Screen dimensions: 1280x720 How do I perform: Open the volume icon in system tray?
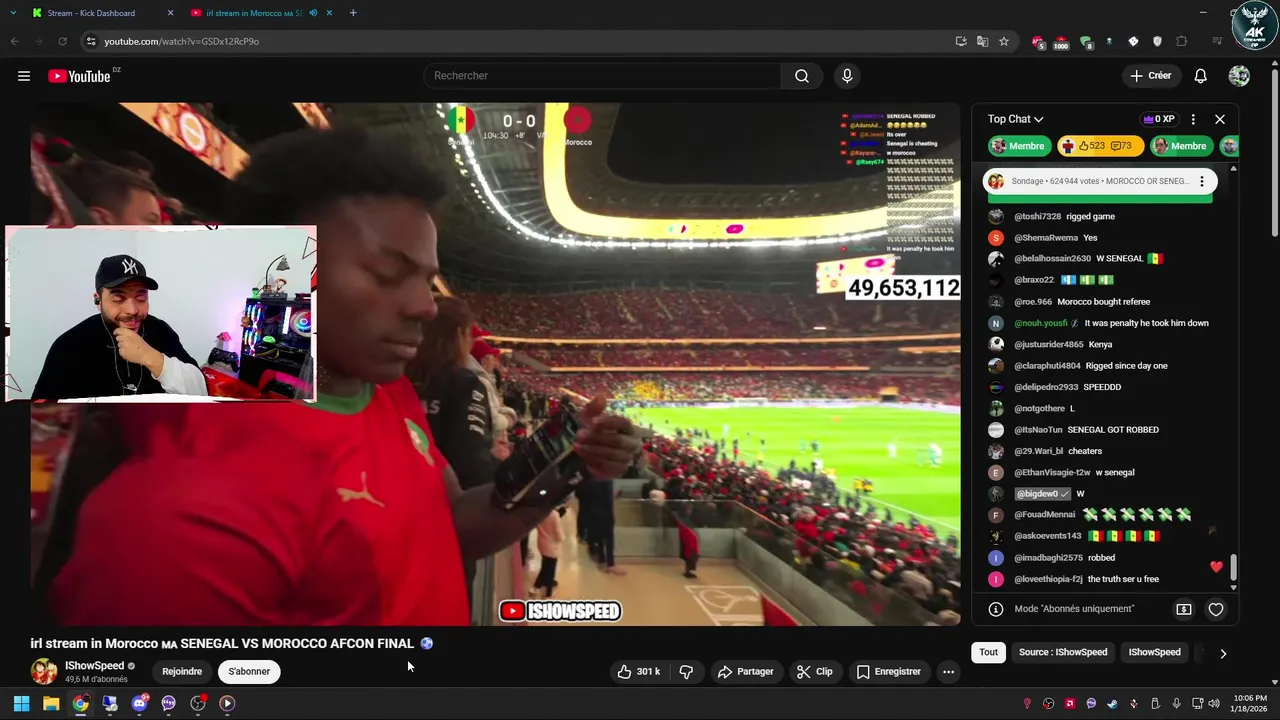(1213, 703)
